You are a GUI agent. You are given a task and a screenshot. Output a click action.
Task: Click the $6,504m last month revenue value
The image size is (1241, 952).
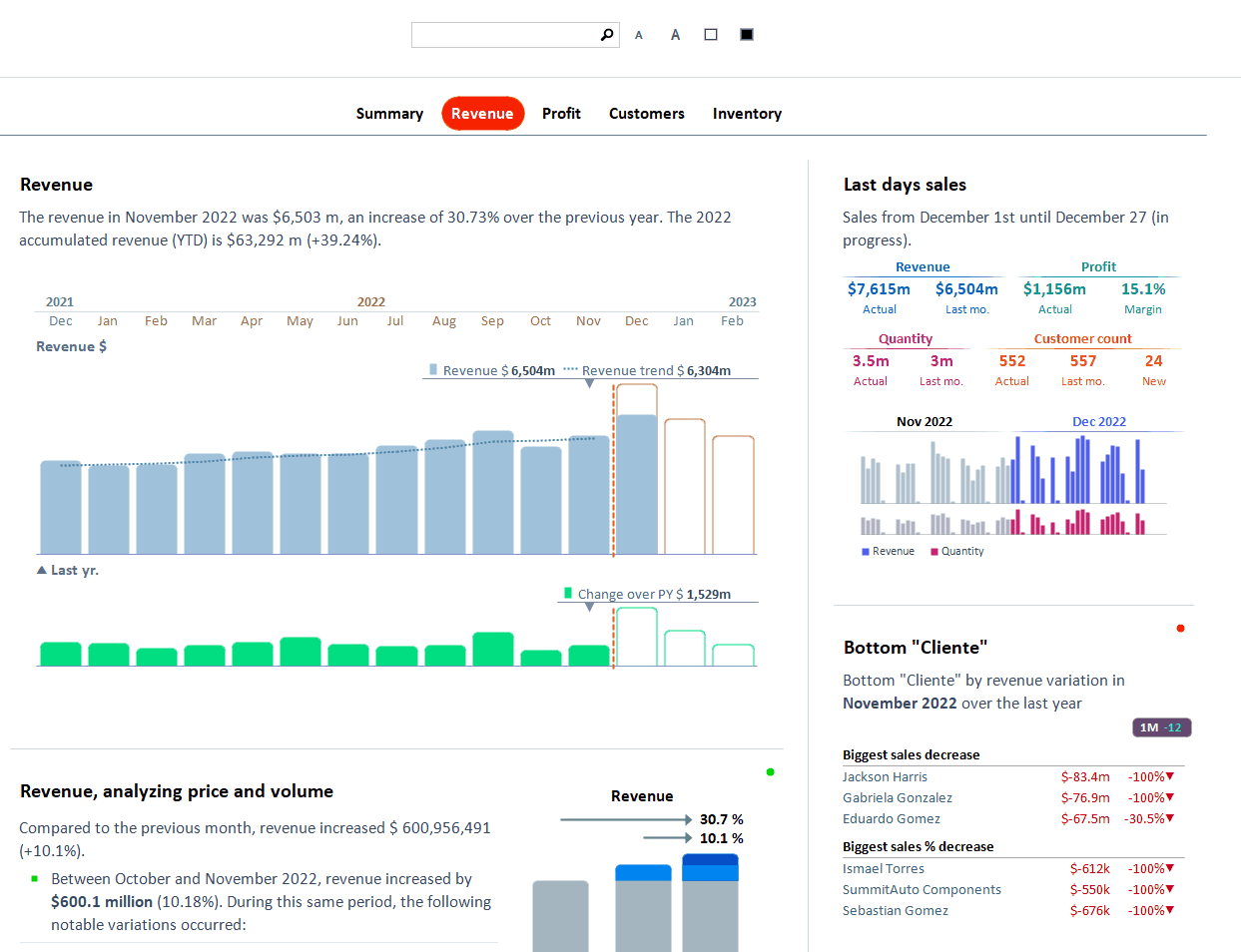point(966,288)
